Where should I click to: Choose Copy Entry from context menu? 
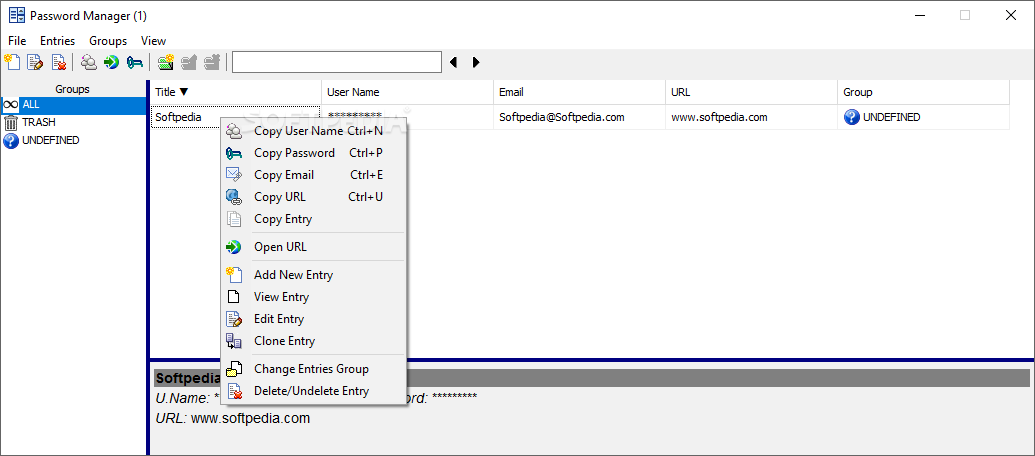pyautogui.click(x=314, y=219)
